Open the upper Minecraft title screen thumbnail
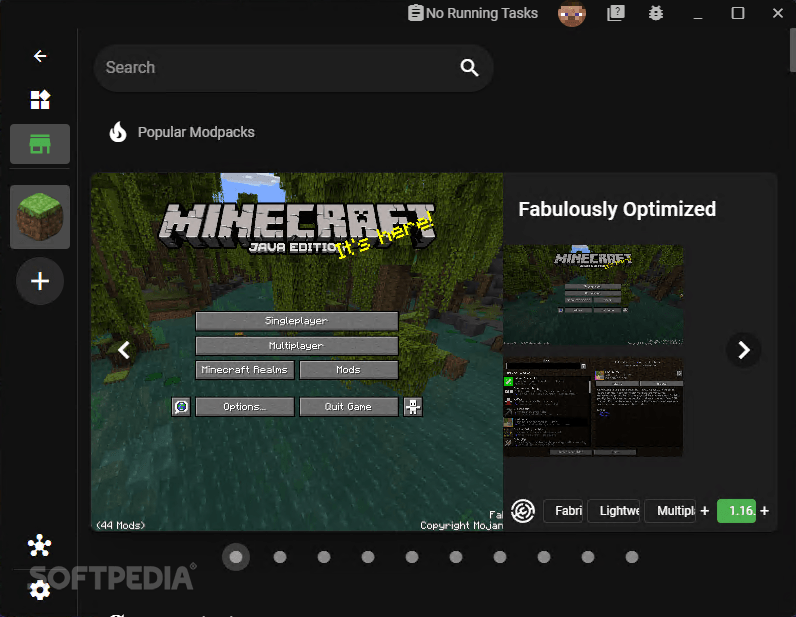Image resolution: width=796 pixels, height=617 pixels. pos(593,295)
